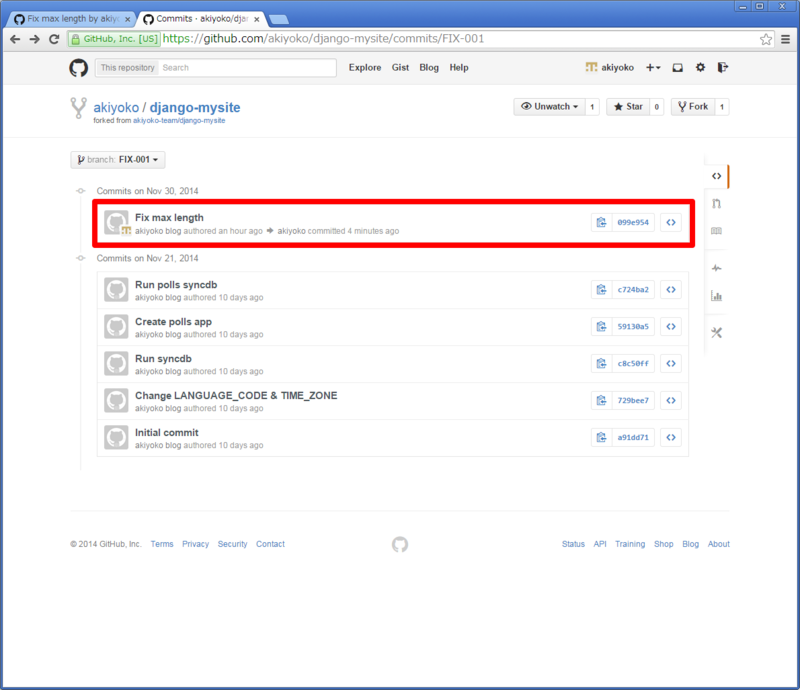800x690 pixels.
Task: Copy SHA for commit c8c50ff
Action: tap(602, 363)
